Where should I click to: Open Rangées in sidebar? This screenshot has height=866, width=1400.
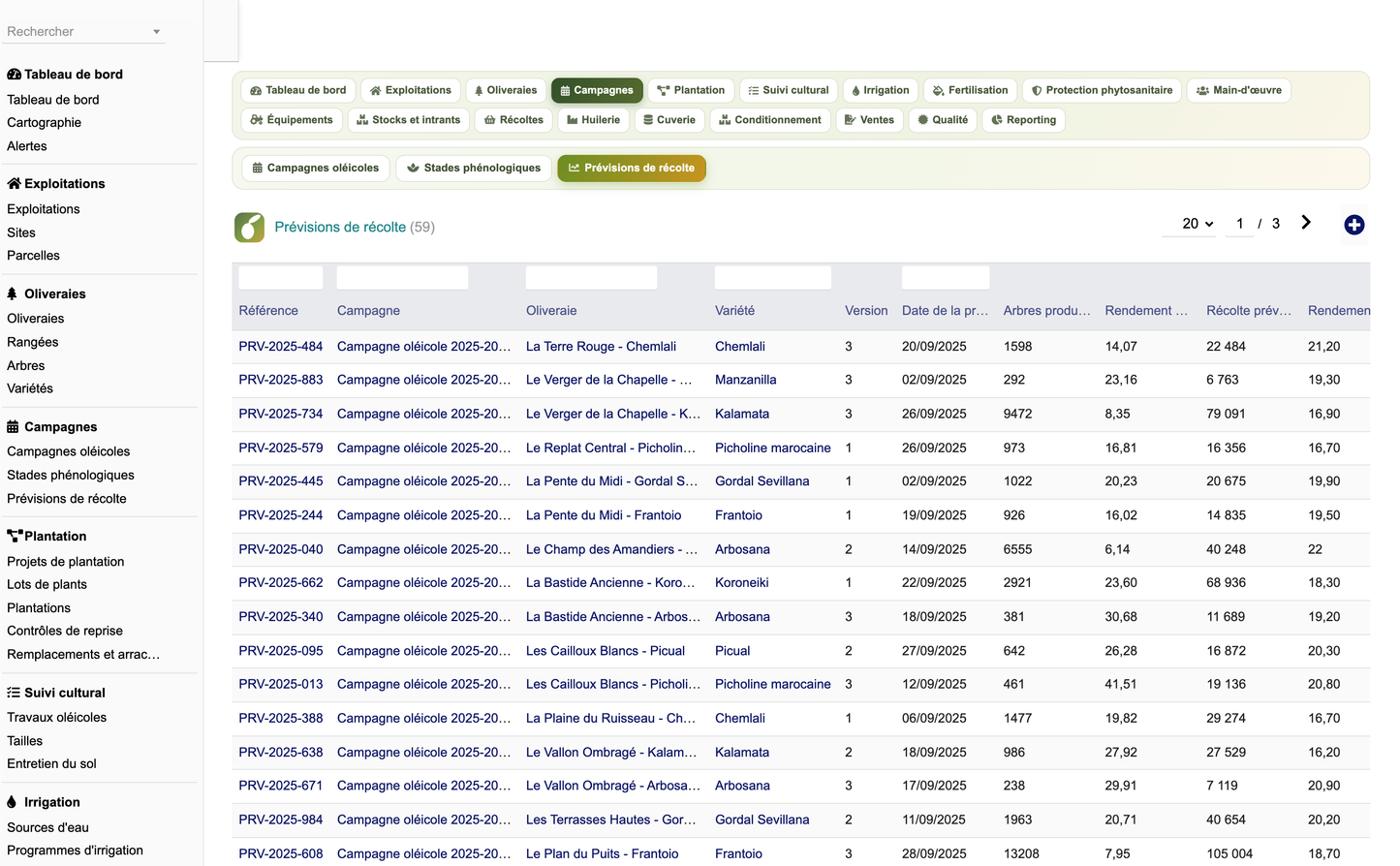pyautogui.click(x=33, y=342)
